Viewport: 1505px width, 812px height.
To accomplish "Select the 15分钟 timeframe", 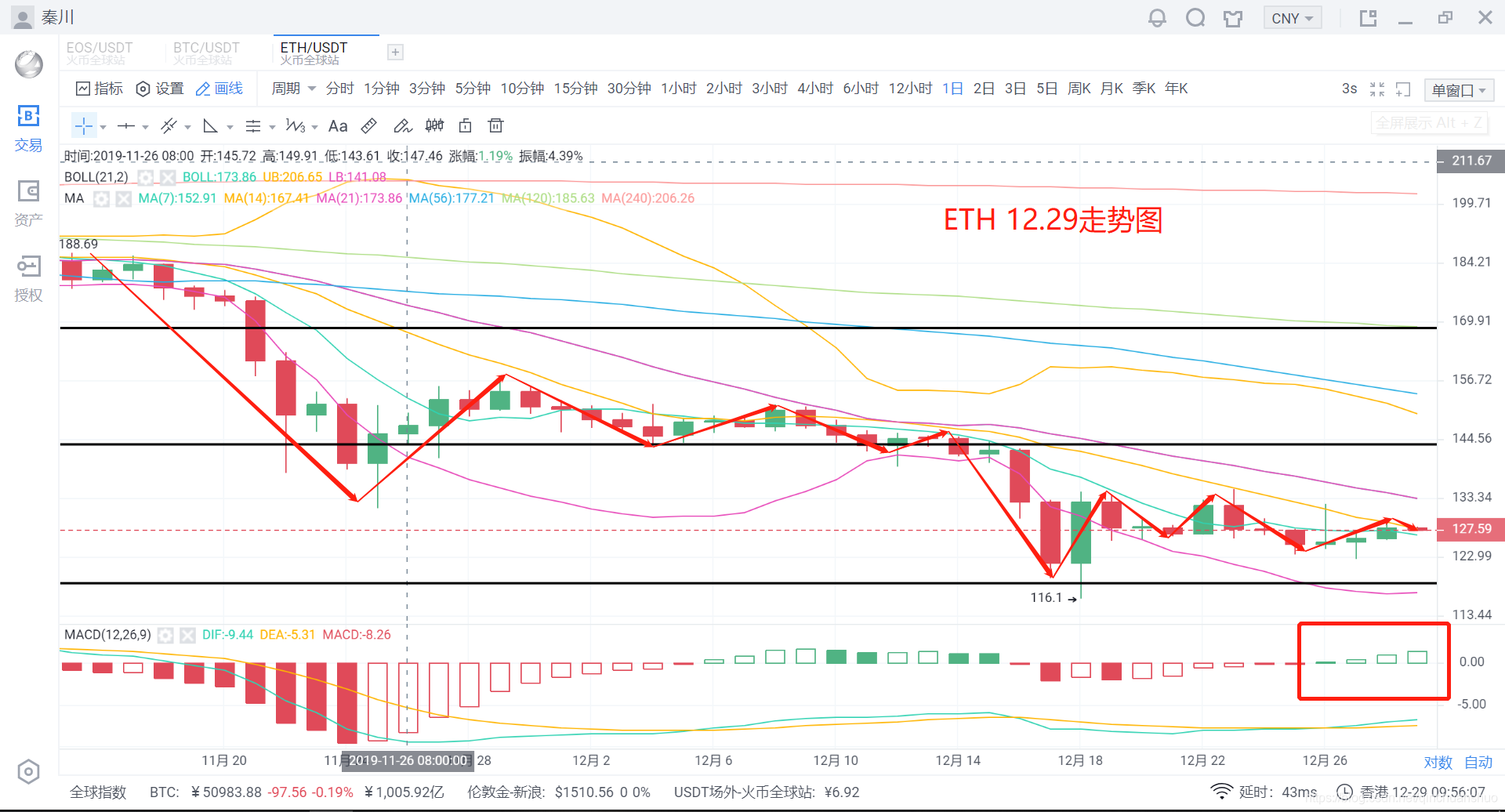I will click(x=576, y=89).
